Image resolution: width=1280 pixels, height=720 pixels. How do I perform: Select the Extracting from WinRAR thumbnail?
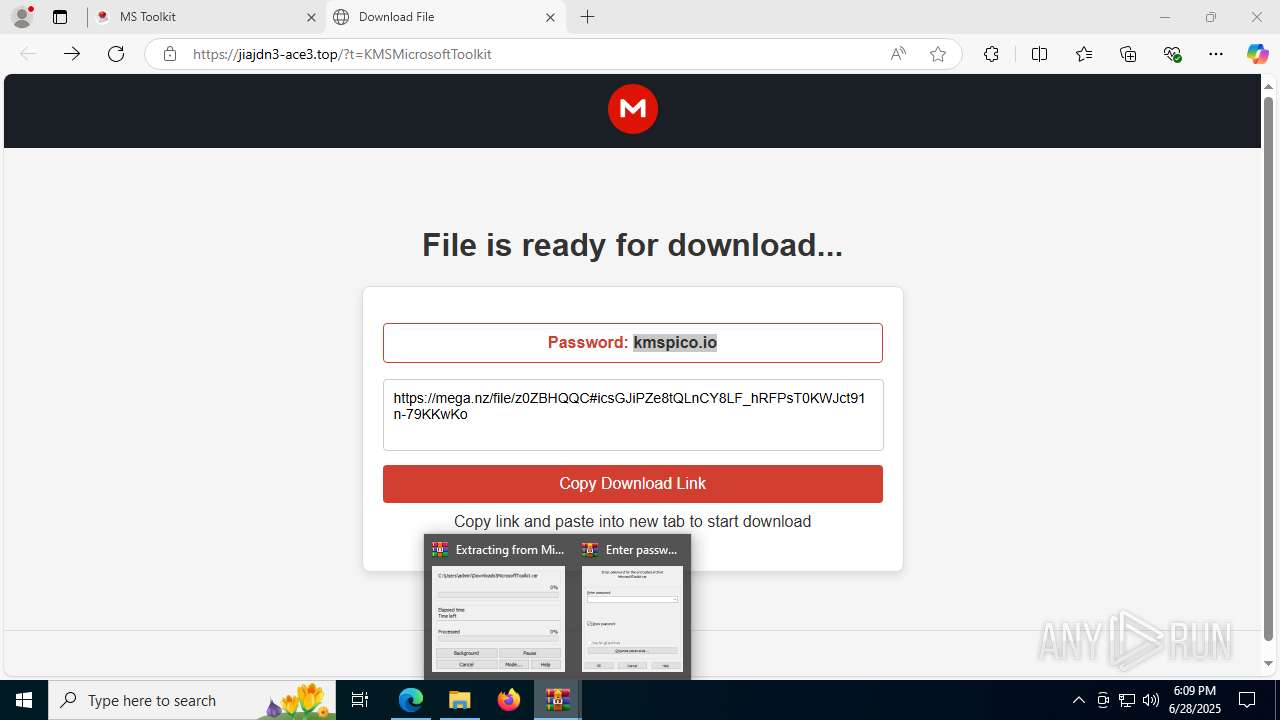coord(498,608)
